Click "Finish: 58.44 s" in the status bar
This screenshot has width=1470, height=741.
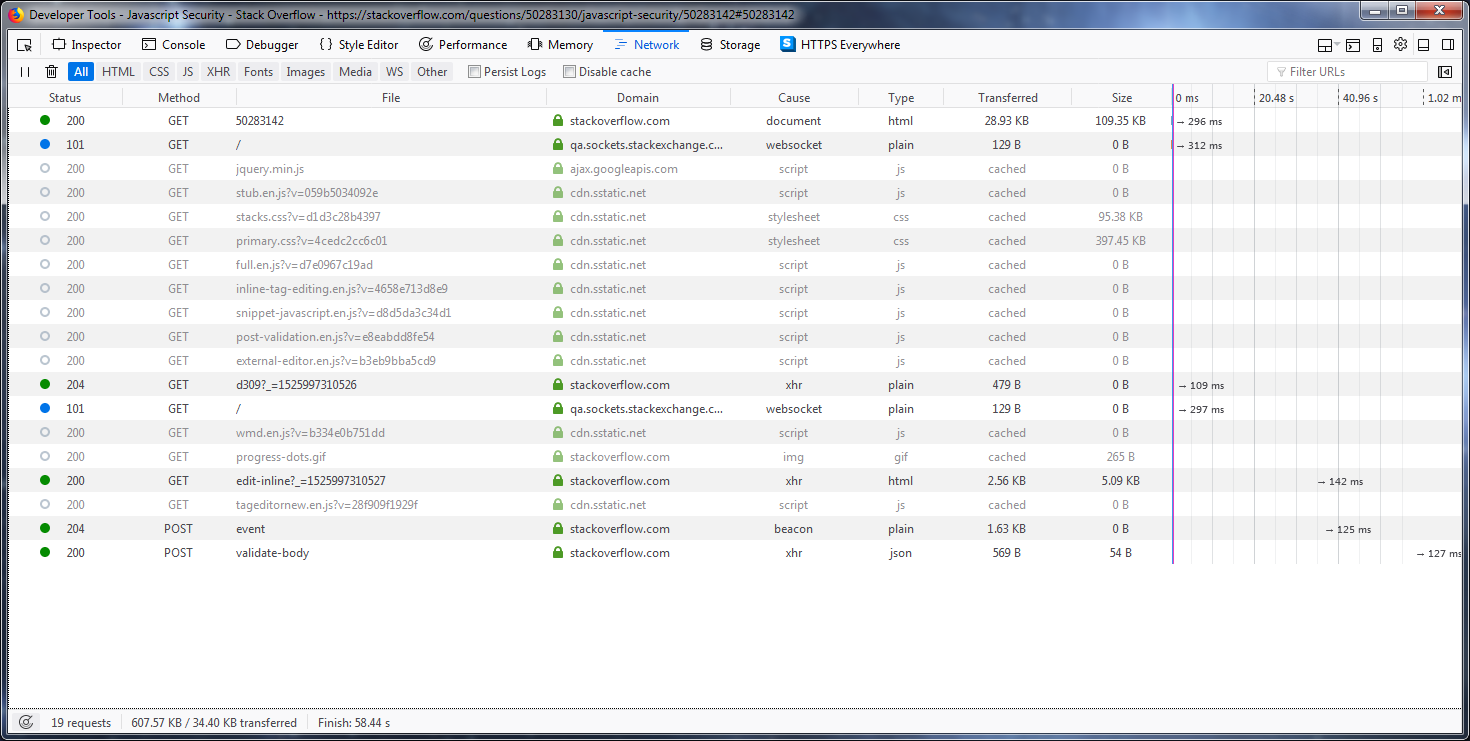(354, 723)
